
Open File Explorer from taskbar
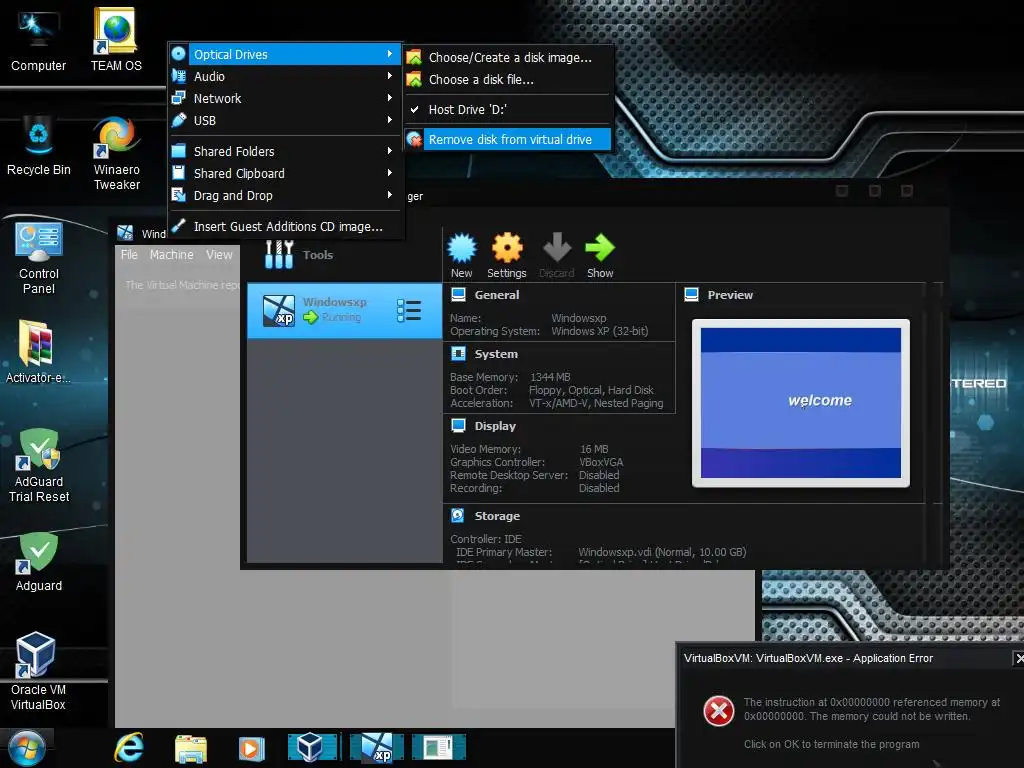pos(191,748)
